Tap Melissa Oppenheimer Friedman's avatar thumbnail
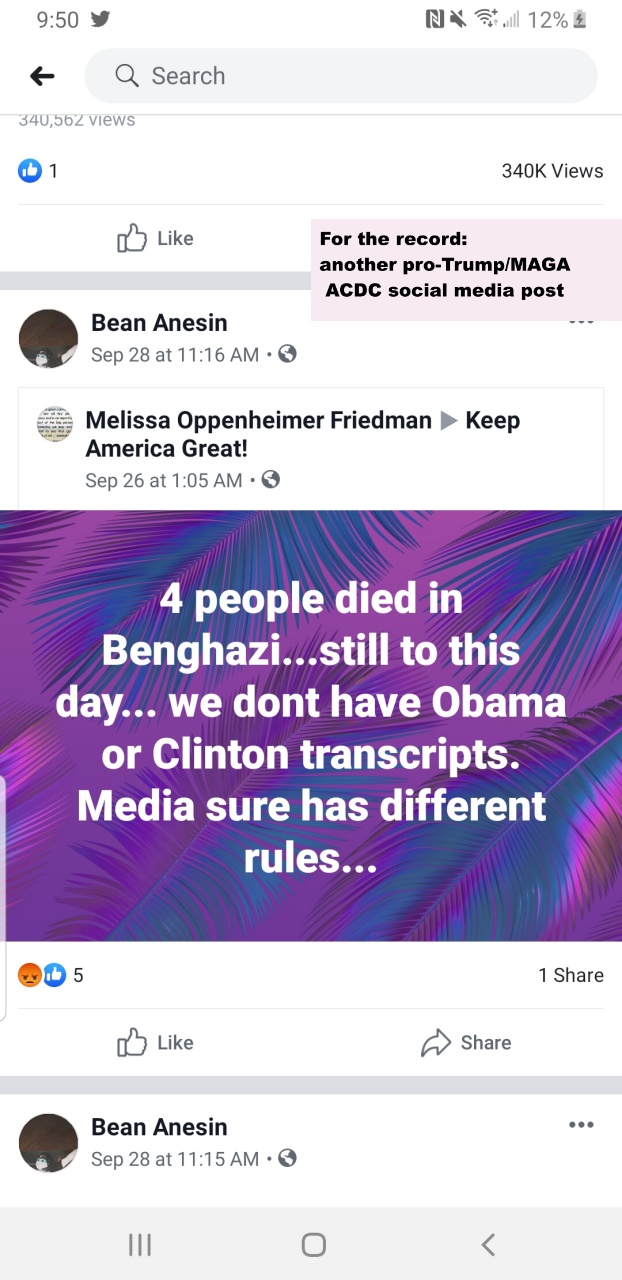The image size is (622, 1280). (55, 424)
